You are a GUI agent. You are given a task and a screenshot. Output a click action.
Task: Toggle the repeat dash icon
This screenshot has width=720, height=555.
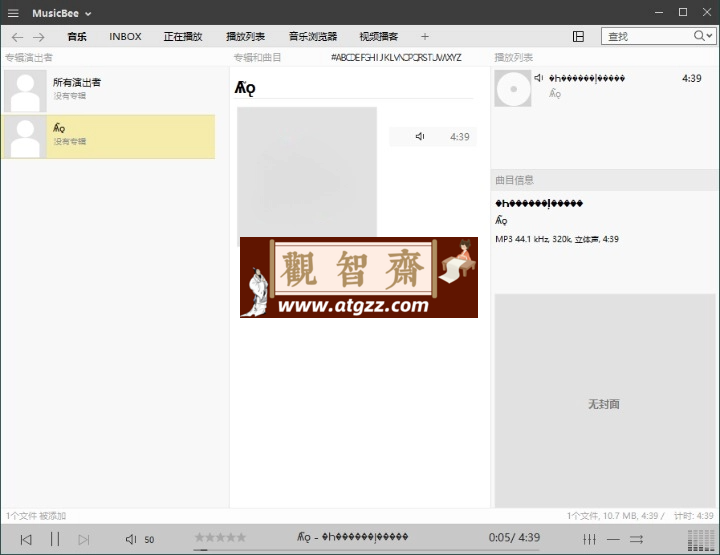613,539
